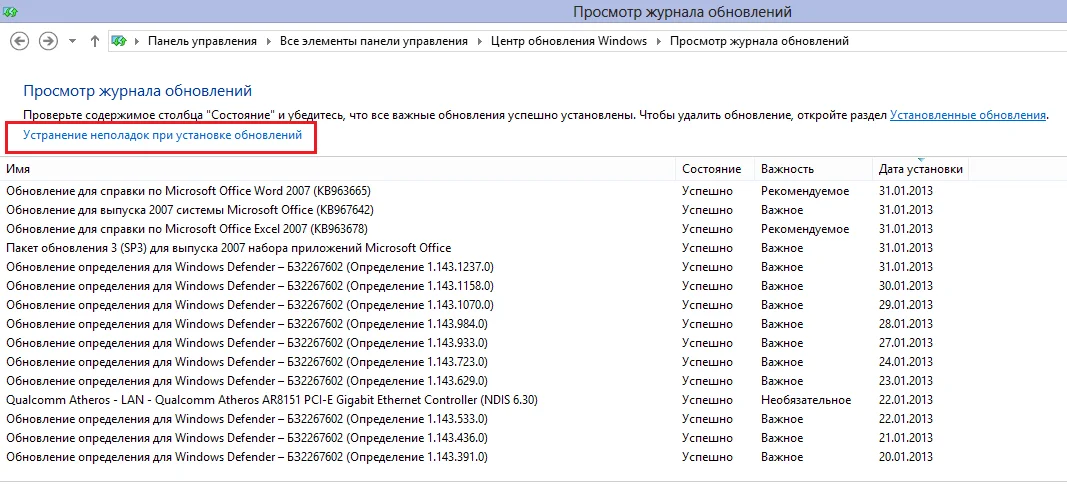1067x504 pixels.
Task: Select Defender definition 1.143.1237.0 row
Action: (485, 267)
